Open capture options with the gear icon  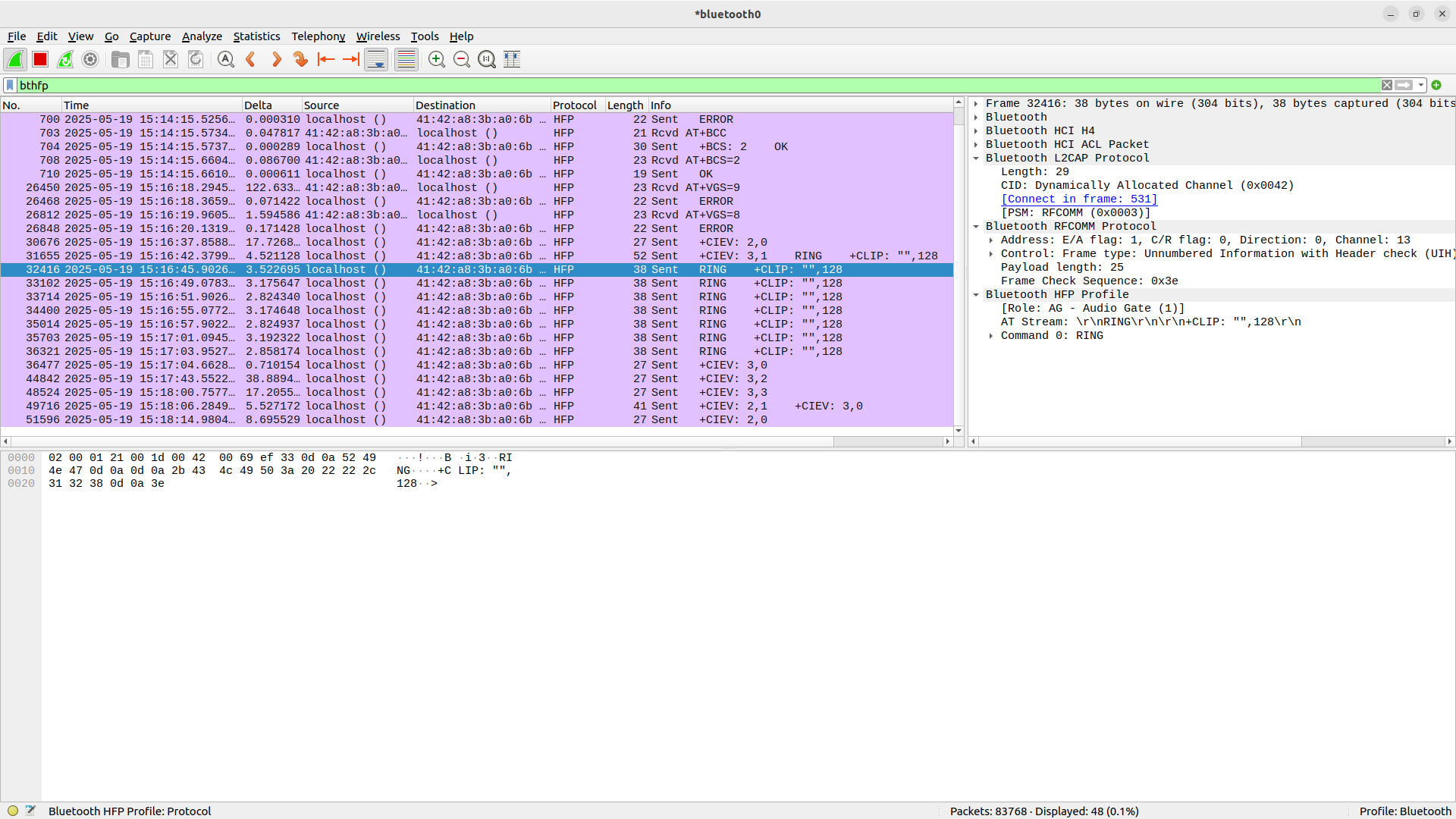click(90, 59)
